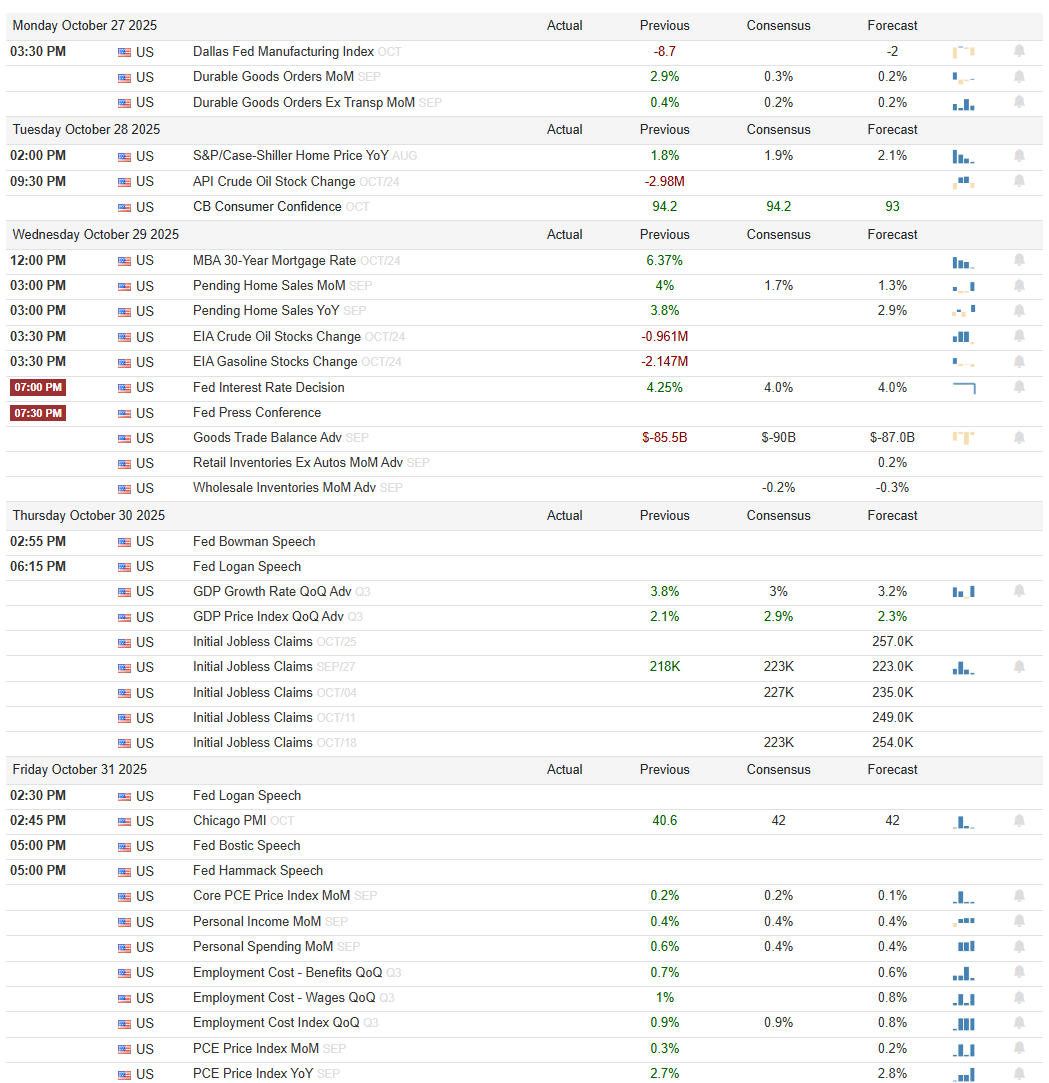Click the Initial Jobless Claims OCT/25 entry
Image resolution: width=1049 pixels, height=1083 pixels.
(x=274, y=642)
